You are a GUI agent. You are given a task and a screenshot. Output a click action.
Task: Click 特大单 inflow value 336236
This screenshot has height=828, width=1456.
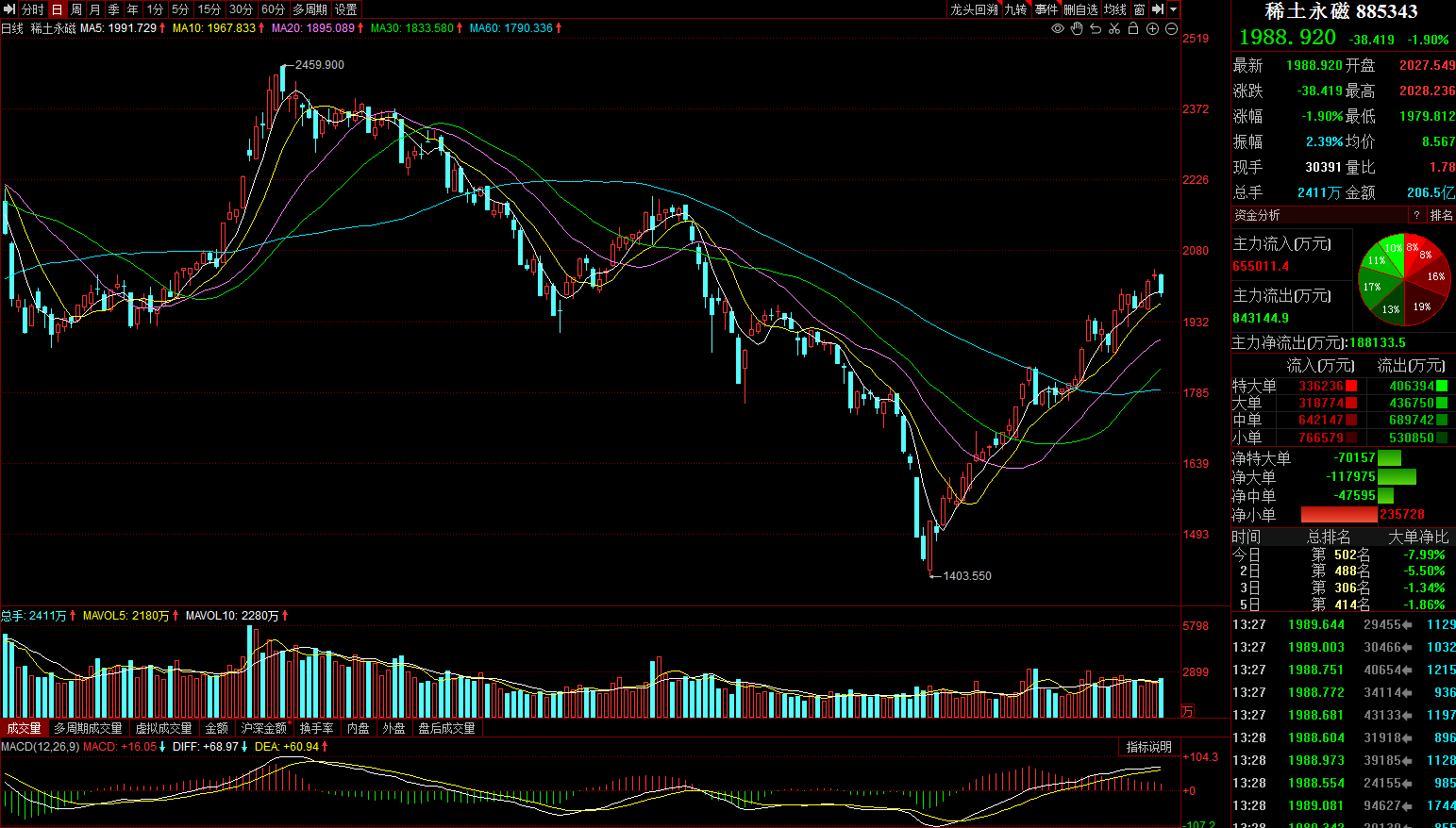[1321, 386]
